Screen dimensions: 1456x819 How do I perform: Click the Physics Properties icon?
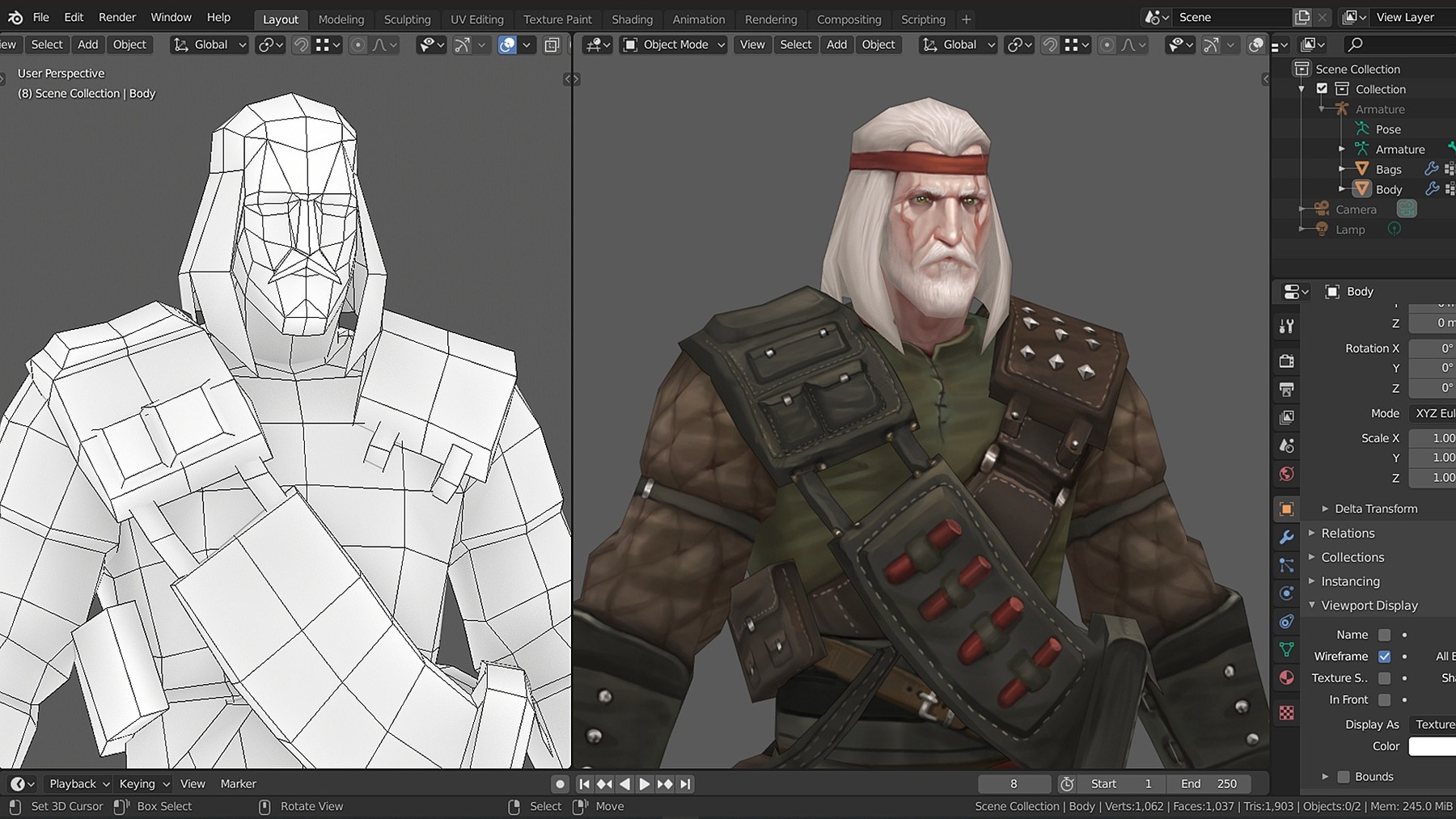pos(1286,593)
